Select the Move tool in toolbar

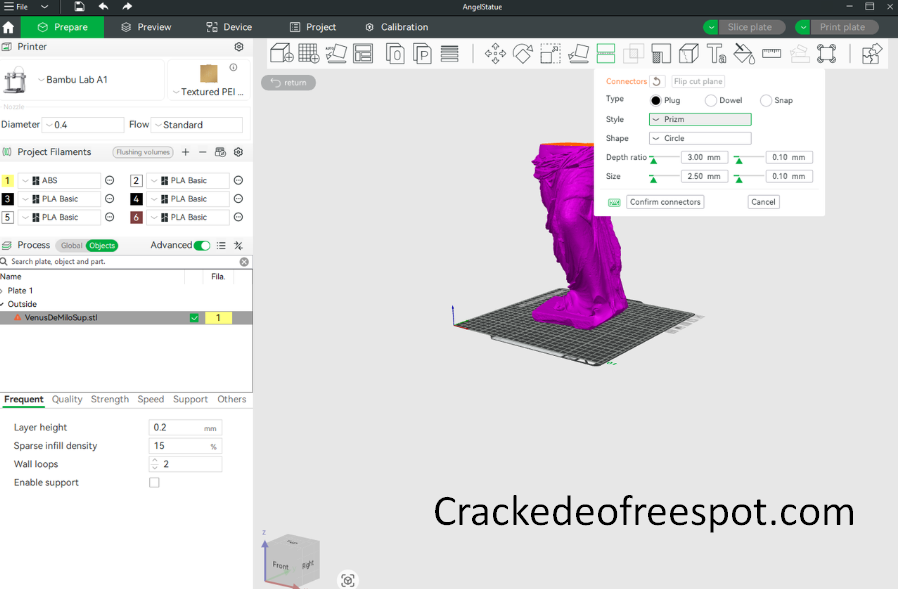[x=495, y=54]
